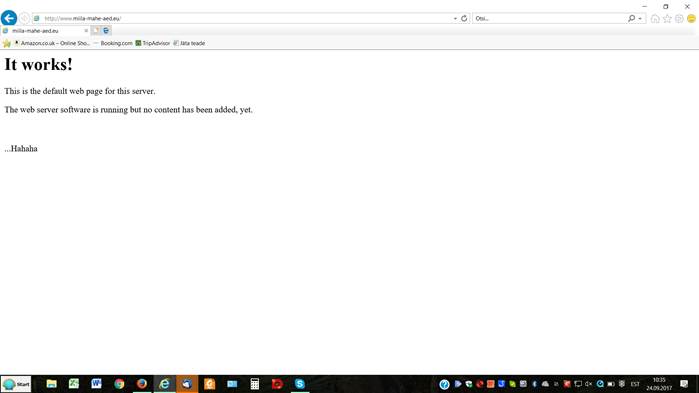699x393 pixels.
Task: Add page to favorites bar star
Action: pyautogui.click(x=7, y=43)
